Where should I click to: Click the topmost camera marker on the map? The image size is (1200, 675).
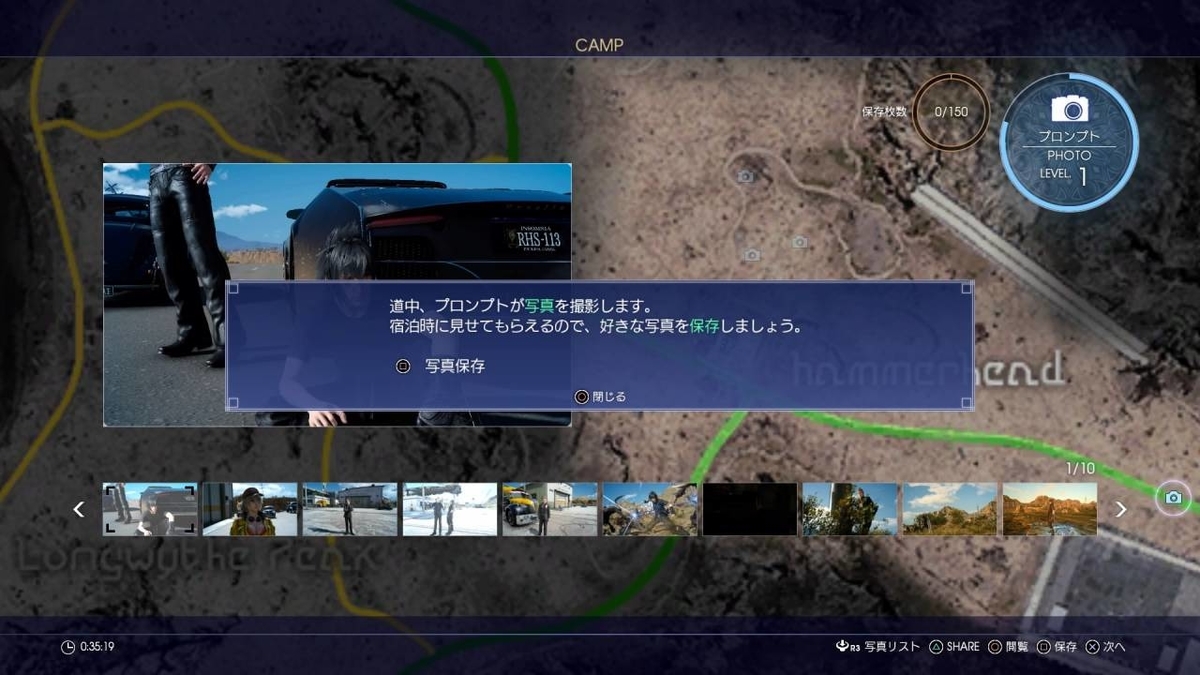[745, 177]
